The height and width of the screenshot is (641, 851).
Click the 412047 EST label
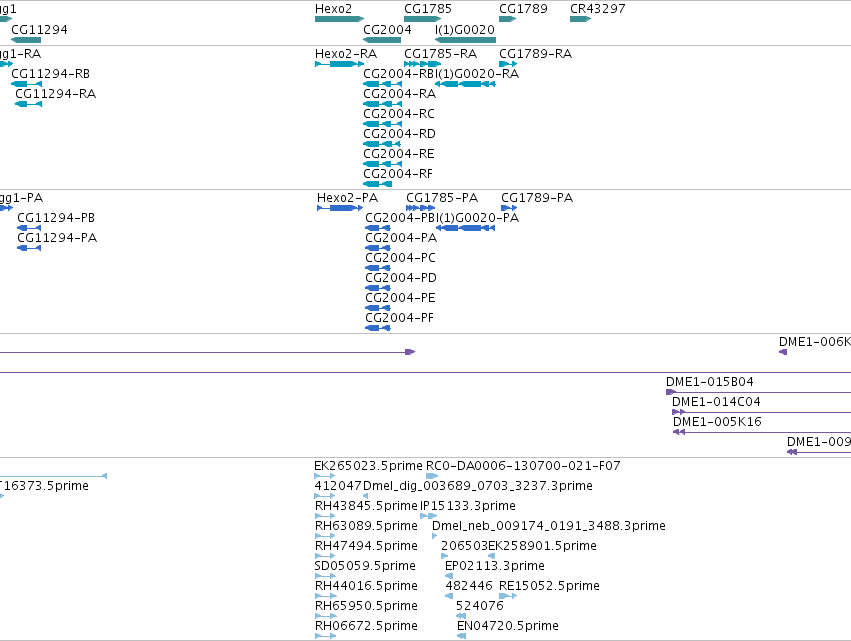click(338, 486)
